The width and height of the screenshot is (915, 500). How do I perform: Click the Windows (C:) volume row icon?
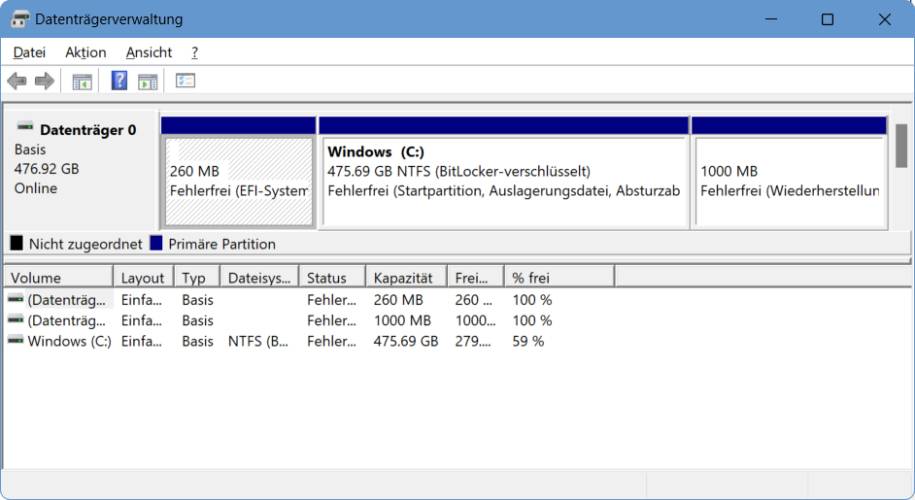(x=16, y=341)
